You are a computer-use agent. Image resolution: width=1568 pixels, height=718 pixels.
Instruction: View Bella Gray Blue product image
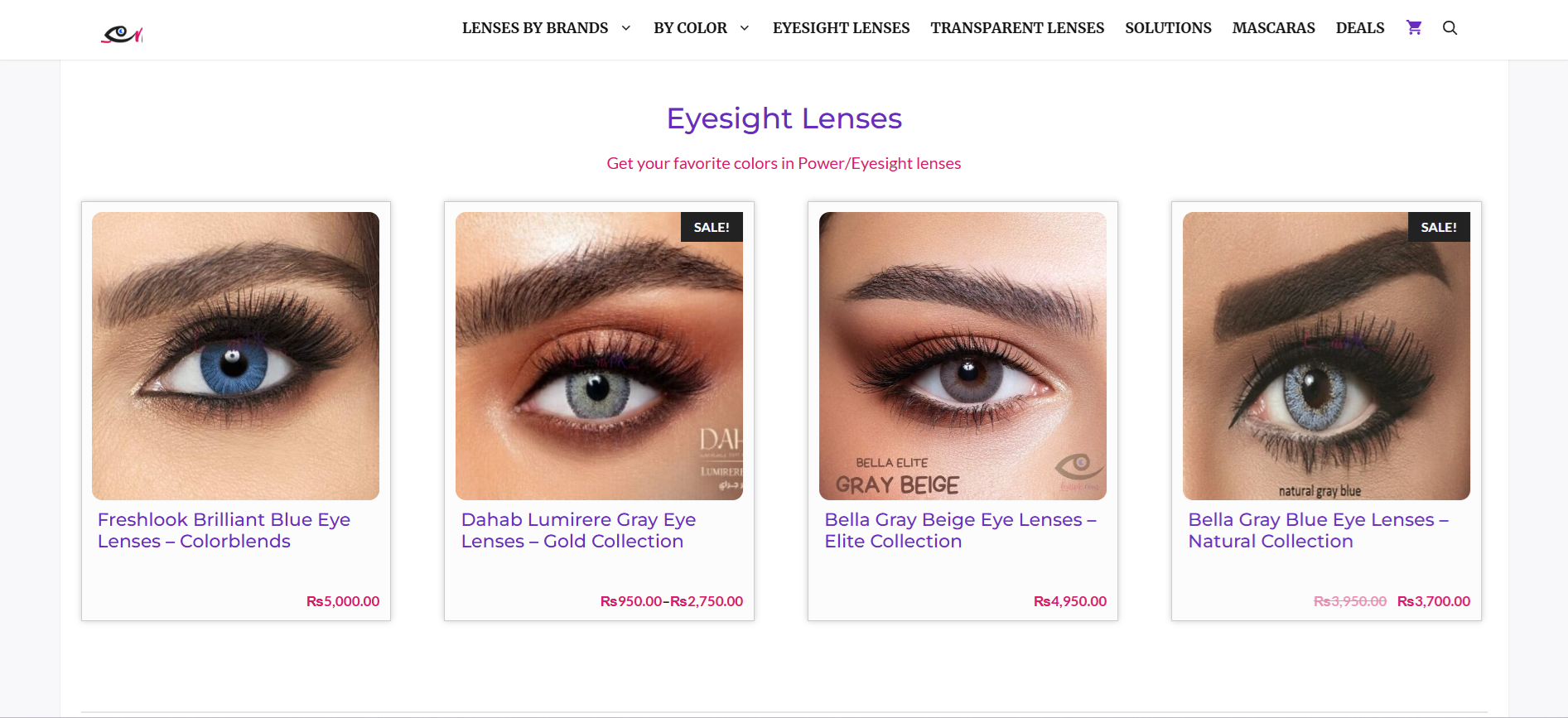click(1326, 356)
